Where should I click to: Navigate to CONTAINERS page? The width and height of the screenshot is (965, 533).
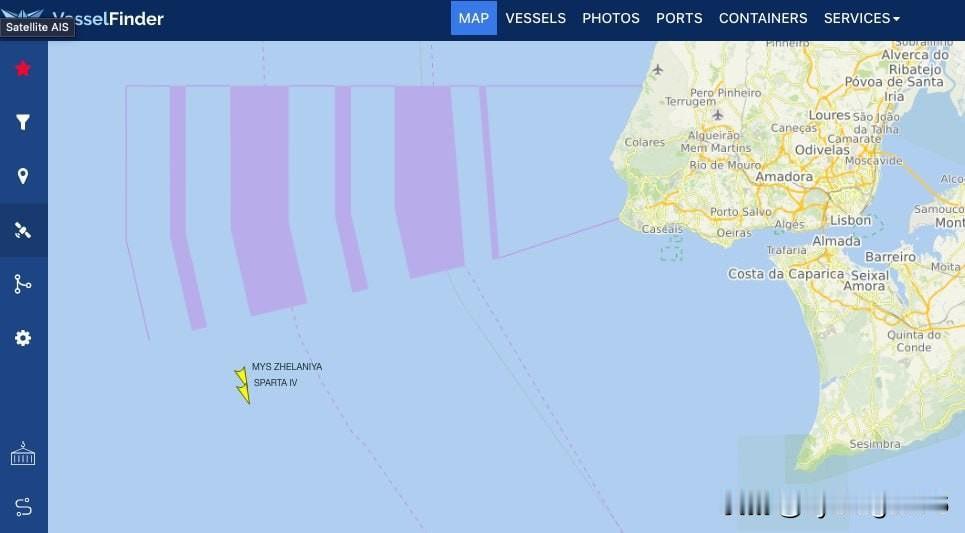point(763,18)
